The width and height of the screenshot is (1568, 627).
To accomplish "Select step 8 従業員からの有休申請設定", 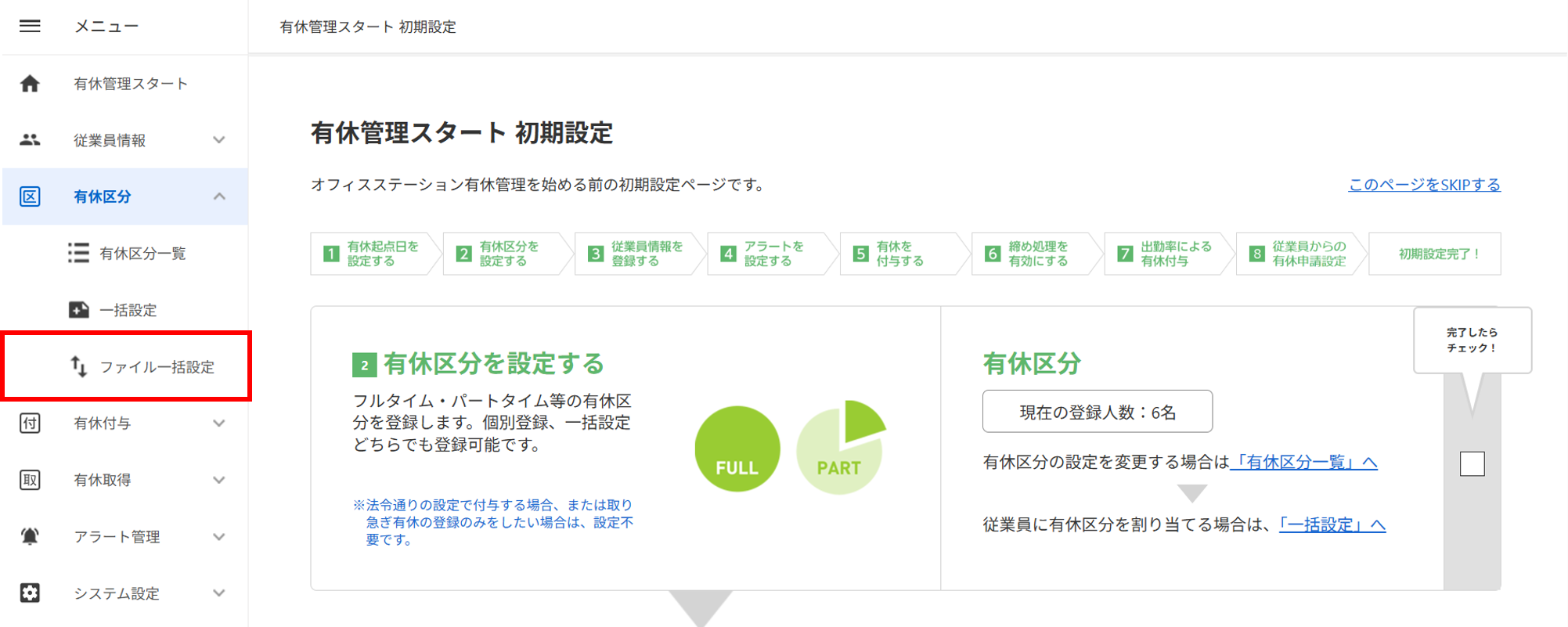I will (1302, 254).
